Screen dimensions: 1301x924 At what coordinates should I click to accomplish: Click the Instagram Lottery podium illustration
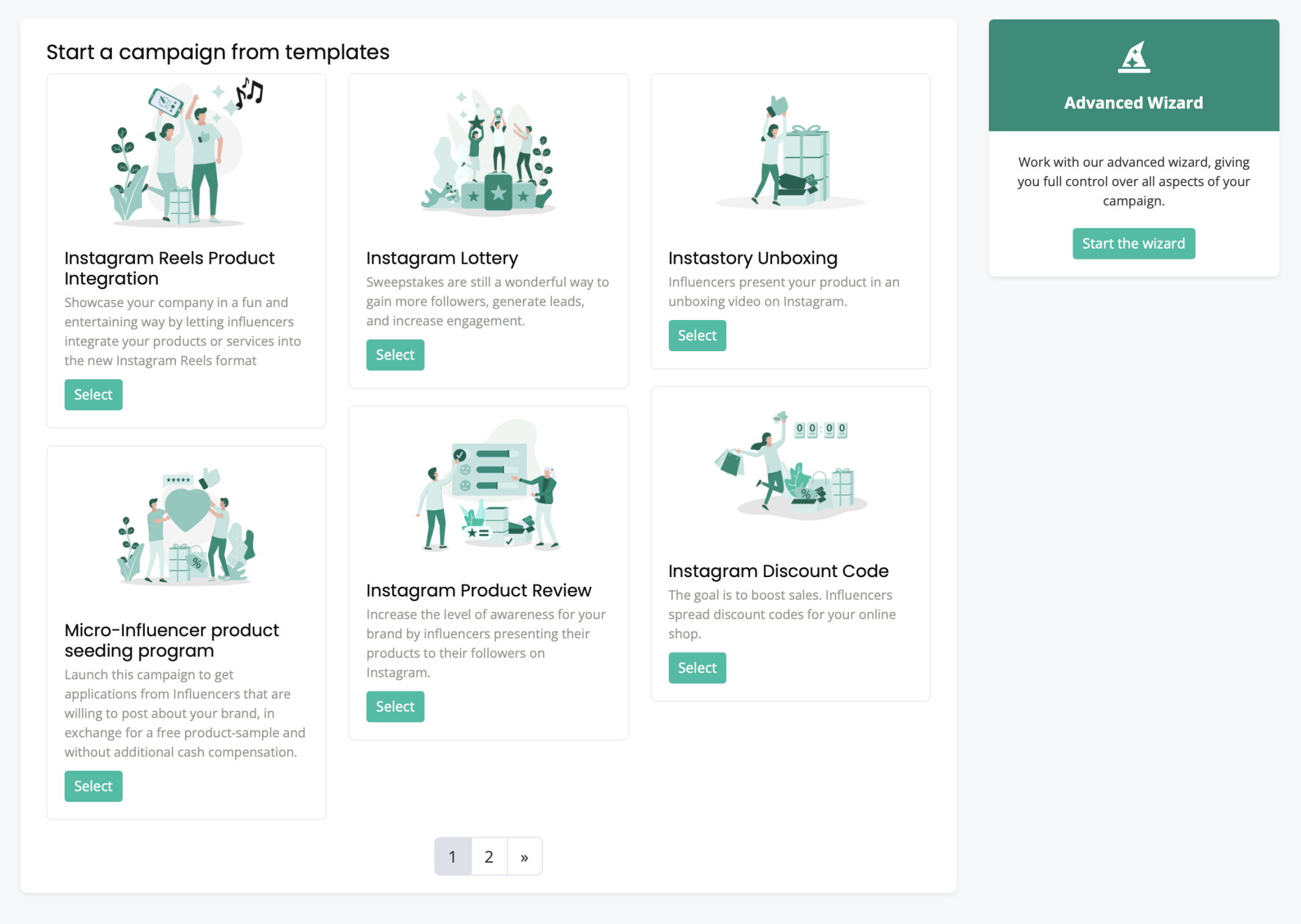(488, 153)
